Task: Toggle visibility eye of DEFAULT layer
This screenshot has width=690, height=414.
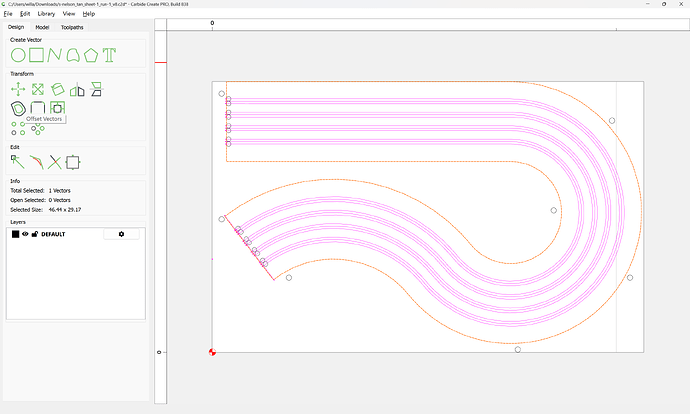Action: 25,234
